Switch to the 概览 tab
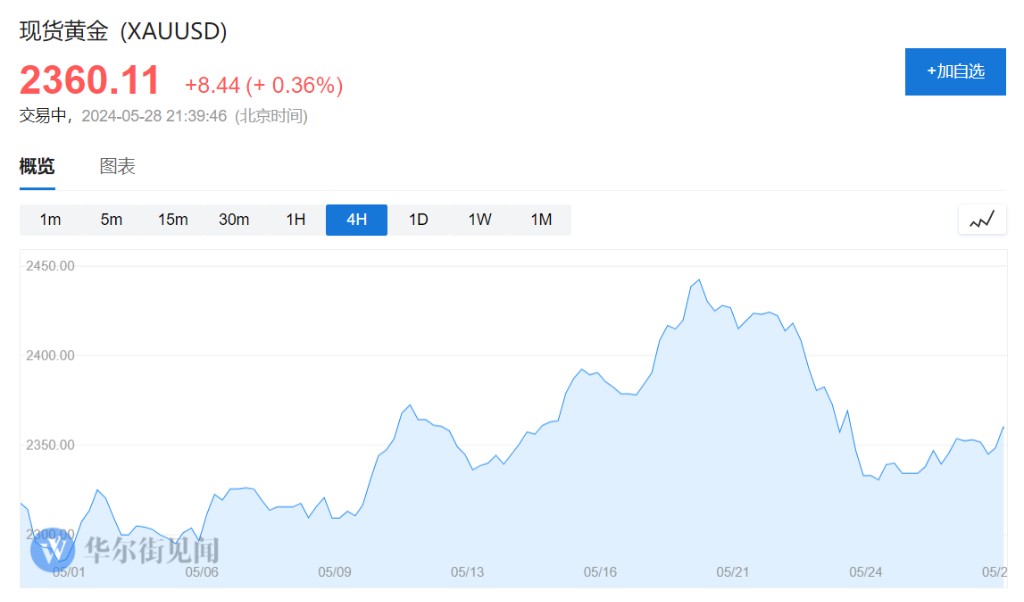This screenshot has width=1024, height=602. [37, 167]
